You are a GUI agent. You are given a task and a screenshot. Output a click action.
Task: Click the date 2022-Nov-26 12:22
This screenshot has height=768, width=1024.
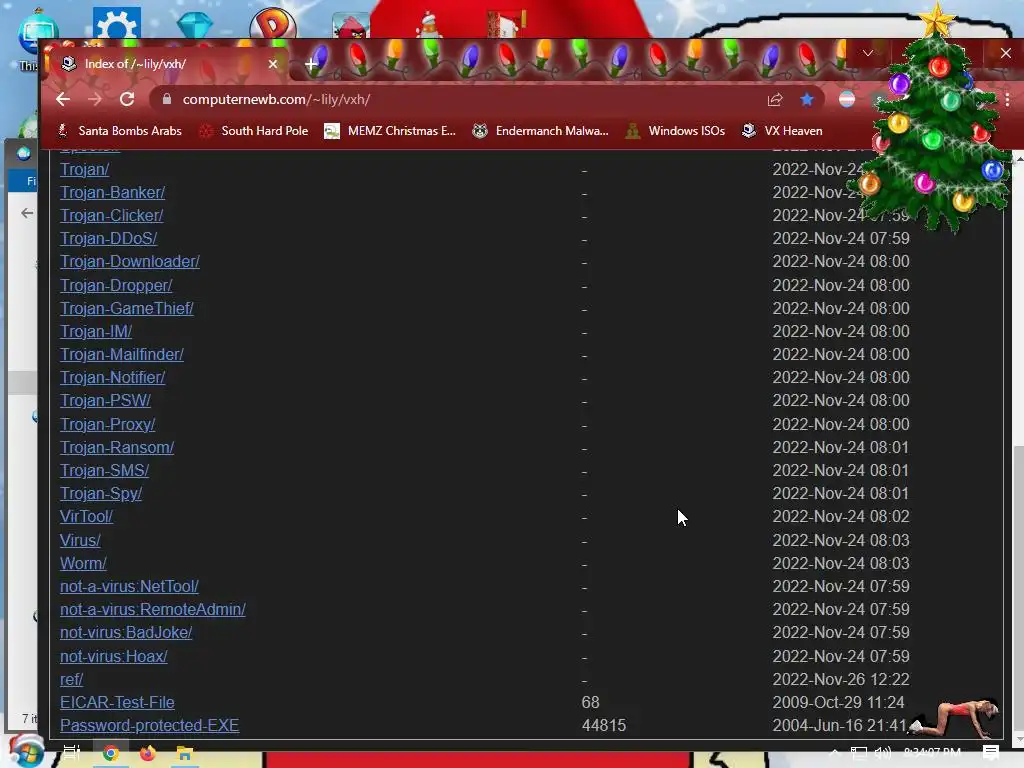tap(840, 679)
